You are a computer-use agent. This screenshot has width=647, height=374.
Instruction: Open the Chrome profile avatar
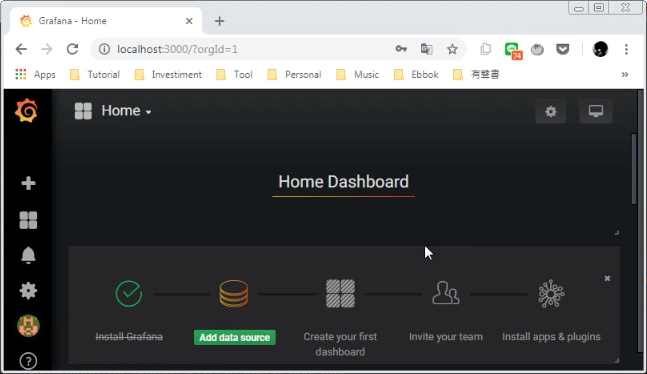pos(600,49)
